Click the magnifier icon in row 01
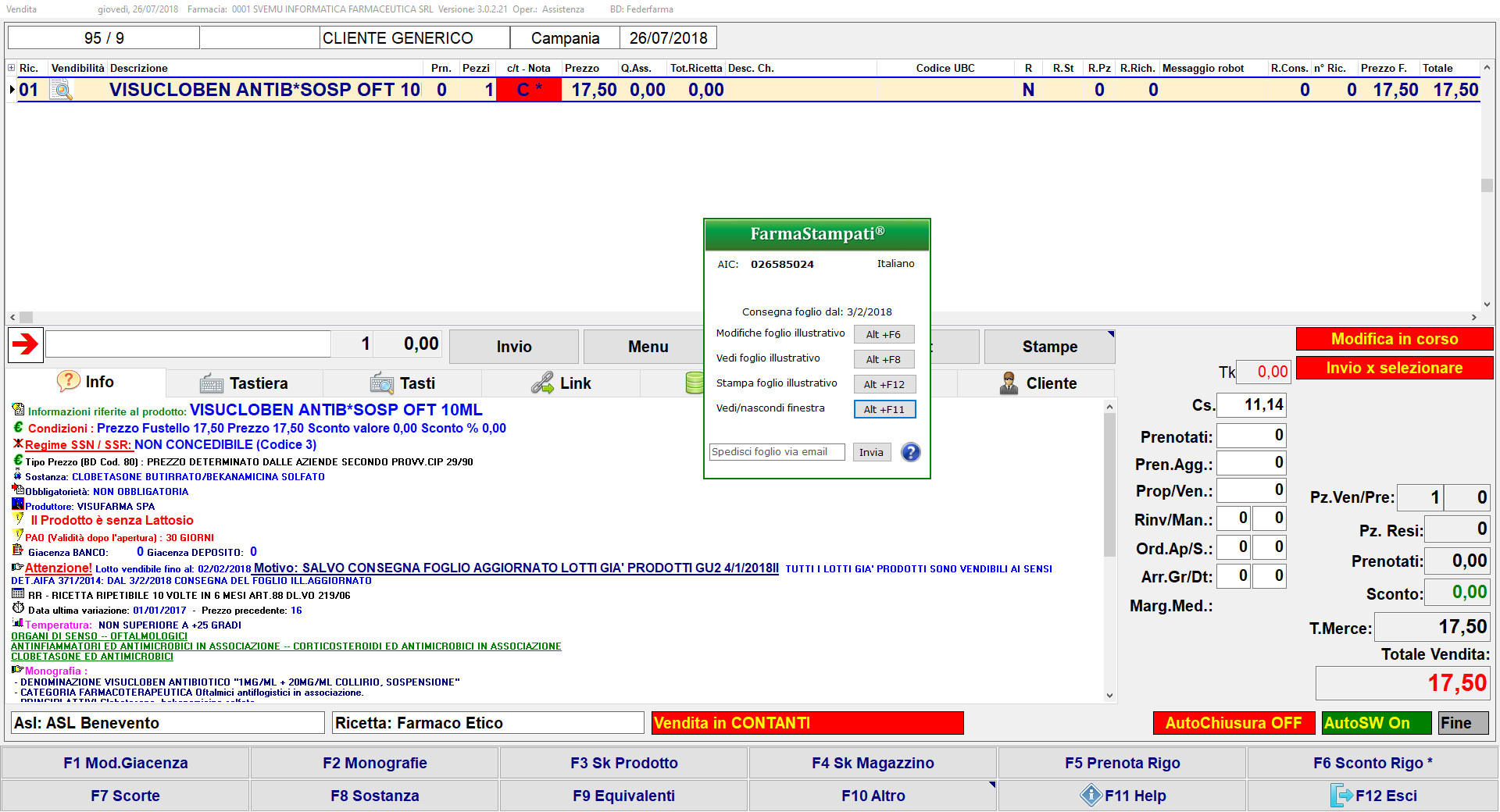This screenshot has height=812, width=1500. point(61,91)
